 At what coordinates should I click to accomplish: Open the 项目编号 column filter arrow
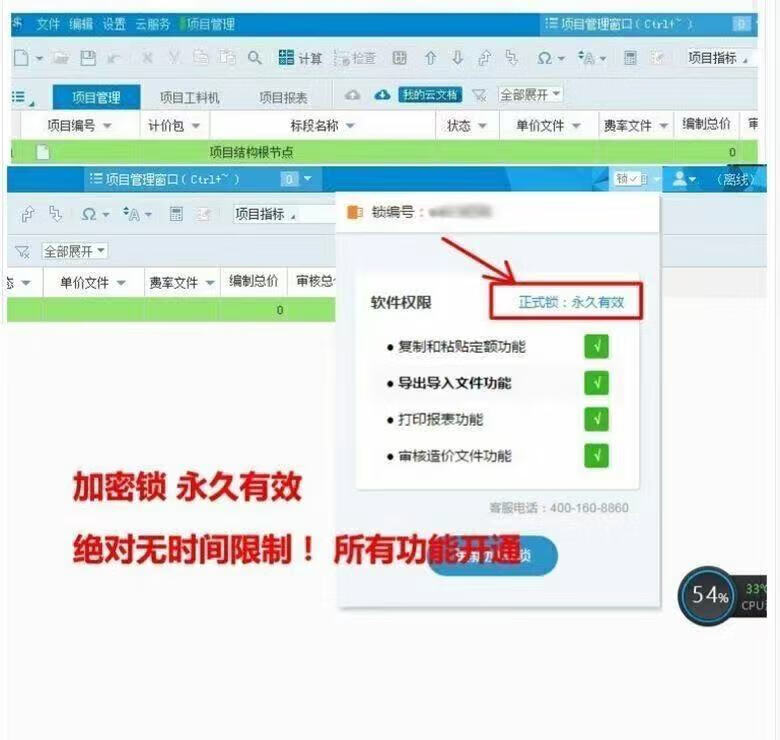(107, 126)
